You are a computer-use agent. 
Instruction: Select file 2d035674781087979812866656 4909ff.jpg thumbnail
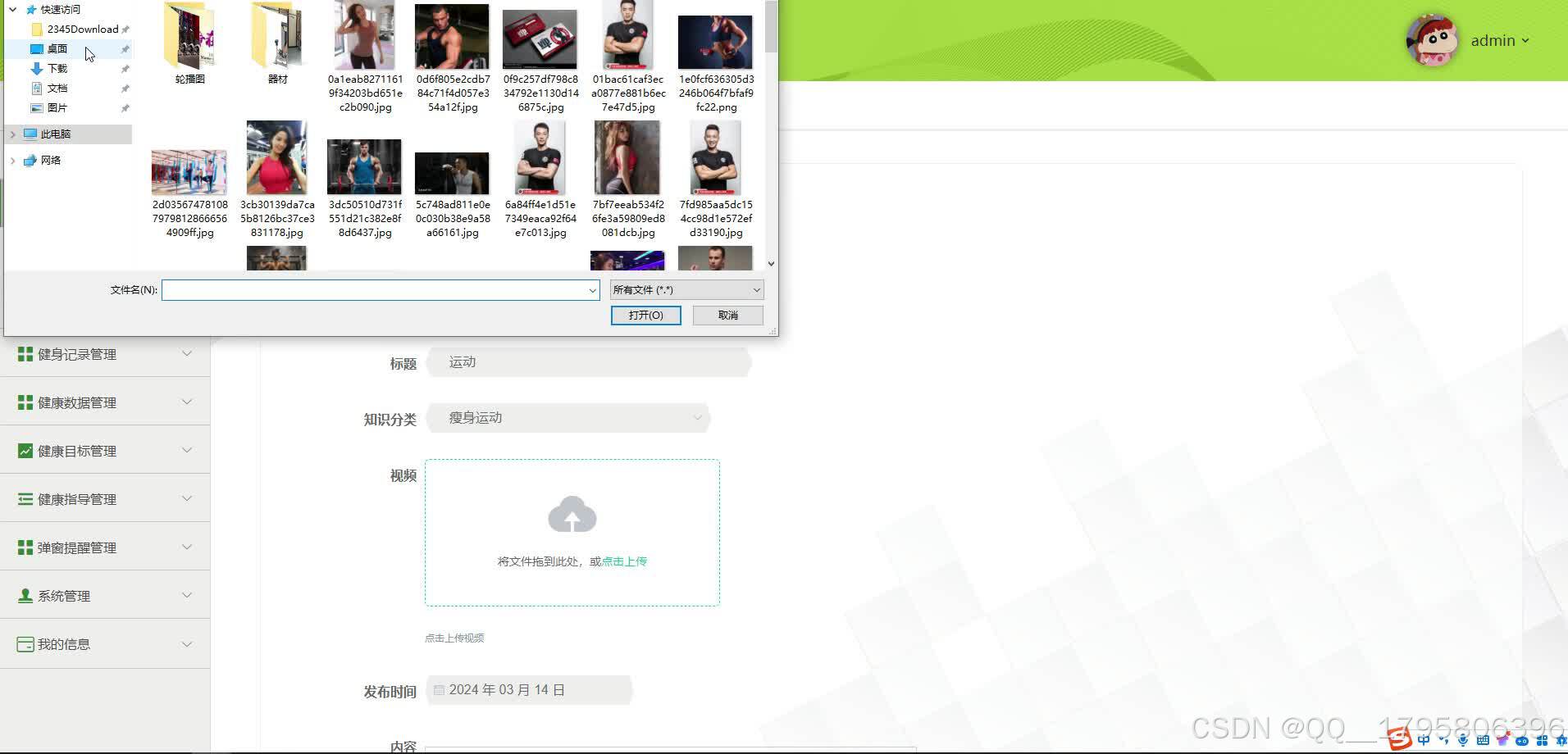click(x=189, y=172)
